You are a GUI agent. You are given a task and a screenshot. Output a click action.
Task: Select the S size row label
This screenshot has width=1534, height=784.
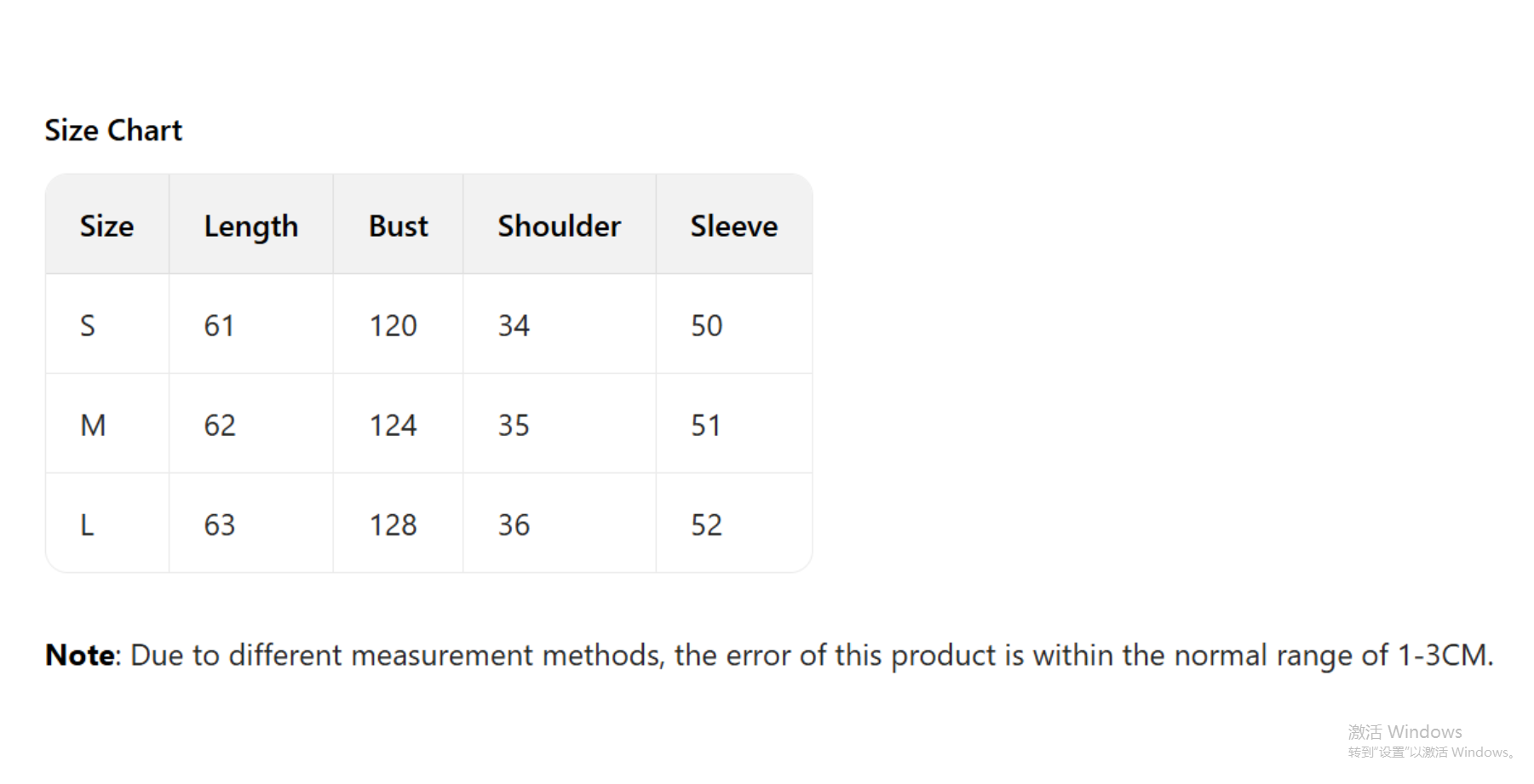[88, 325]
